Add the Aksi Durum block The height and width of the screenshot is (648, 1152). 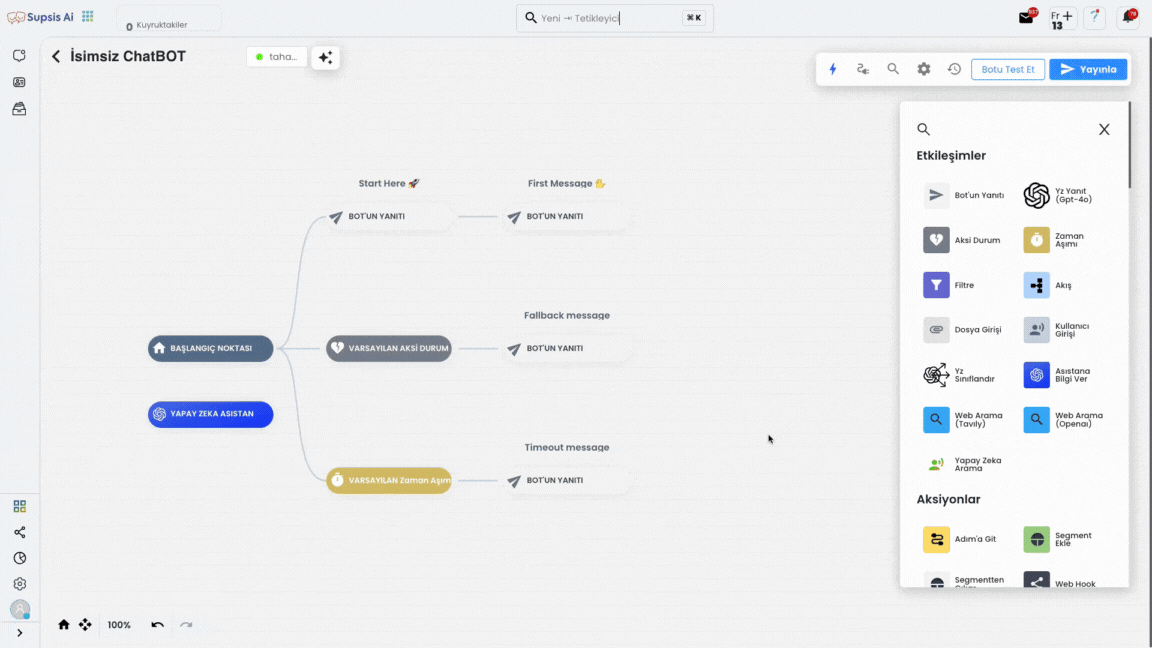962,240
